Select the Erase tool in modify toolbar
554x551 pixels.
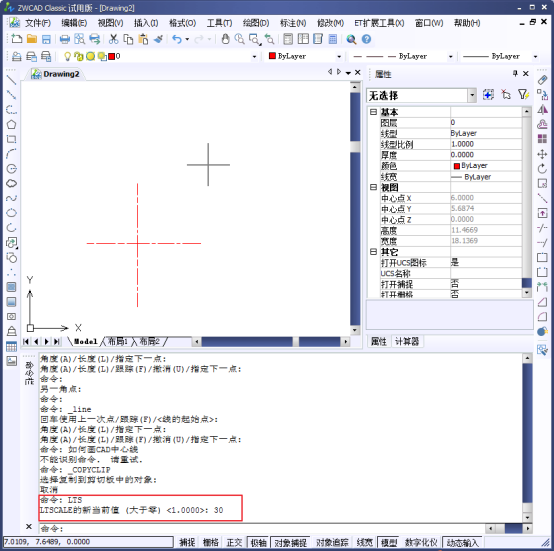(542, 80)
